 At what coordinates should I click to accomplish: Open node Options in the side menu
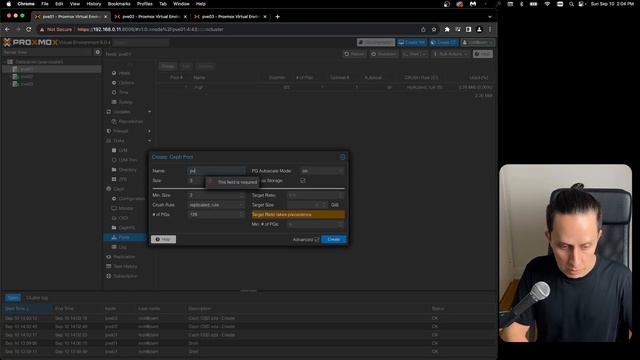(126, 82)
